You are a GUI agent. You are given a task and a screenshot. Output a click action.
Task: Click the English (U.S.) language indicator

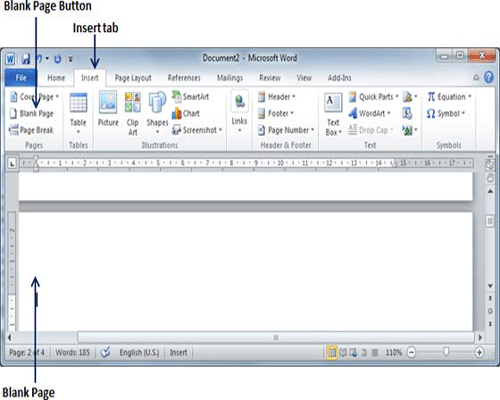coord(139,352)
